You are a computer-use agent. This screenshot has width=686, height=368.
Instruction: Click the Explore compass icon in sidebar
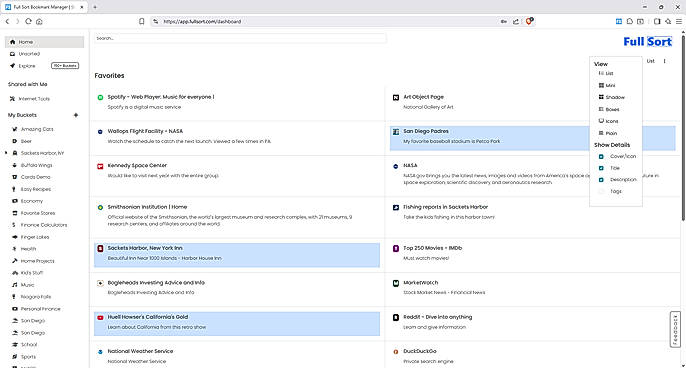click(12, 66)
